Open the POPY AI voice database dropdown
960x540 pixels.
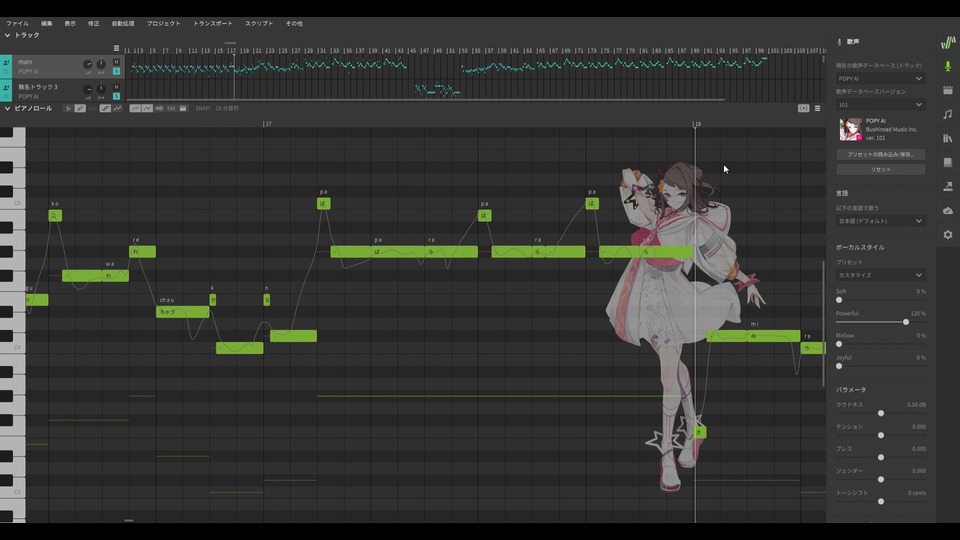click(880, 78)
